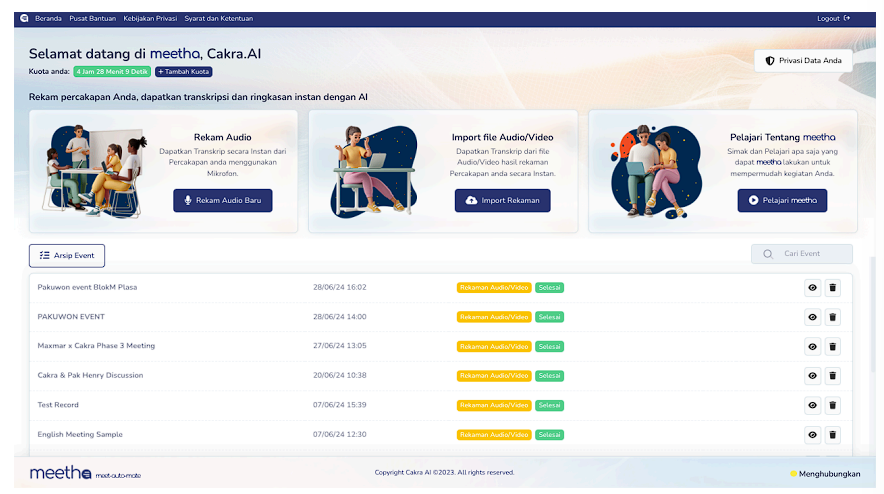Image resolution: width=884 pixels, height=494 pixels.
Task: Select Maxmar x Cakra Phase 3 Meeting title
Action: 96,346
